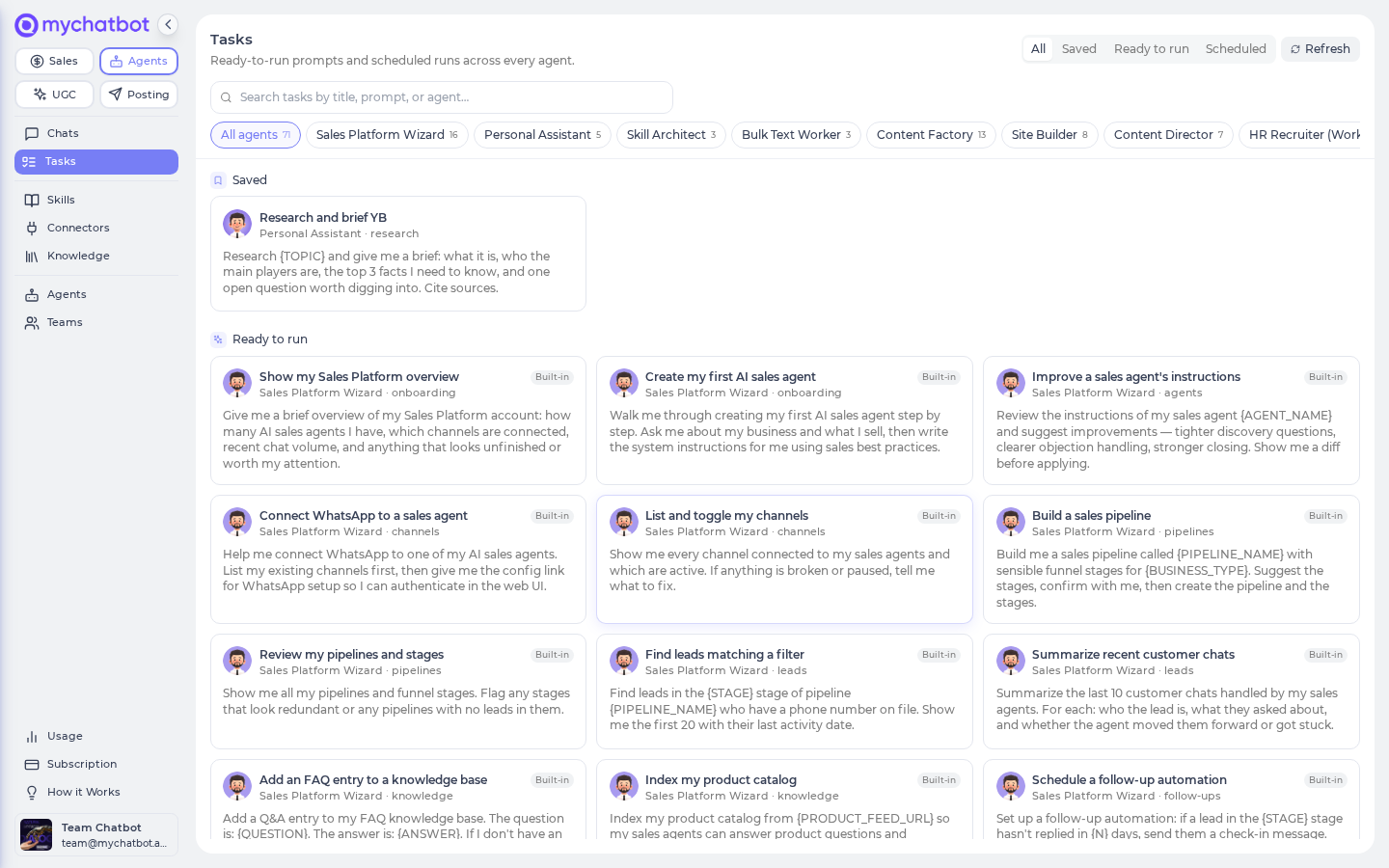Open Subscription page in the sidebar
The width and height of the screenshot is (1389, 868).
pos(96,764)
